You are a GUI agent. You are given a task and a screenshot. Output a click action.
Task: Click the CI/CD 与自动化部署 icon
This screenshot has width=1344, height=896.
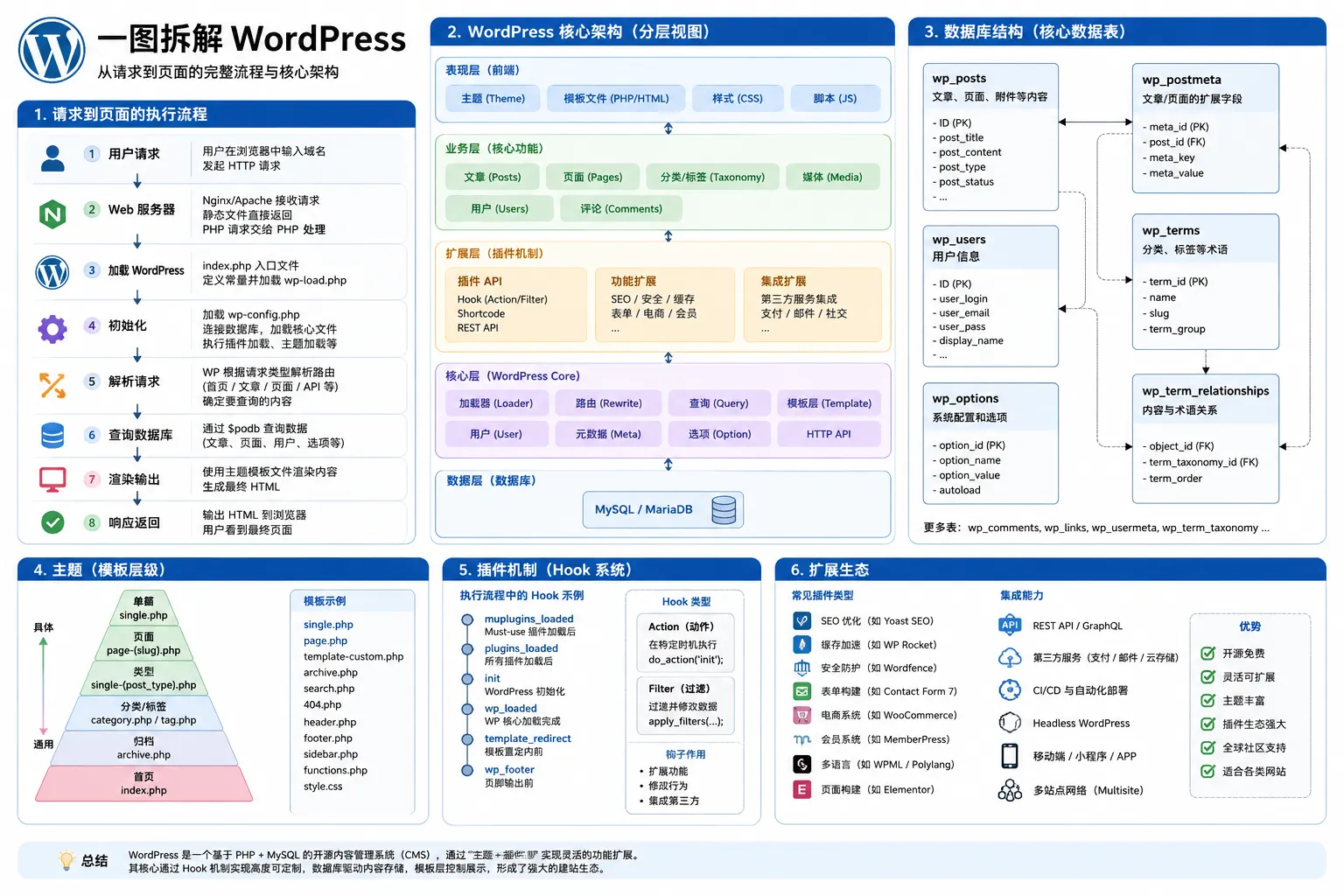click(x=1010, y=689)
